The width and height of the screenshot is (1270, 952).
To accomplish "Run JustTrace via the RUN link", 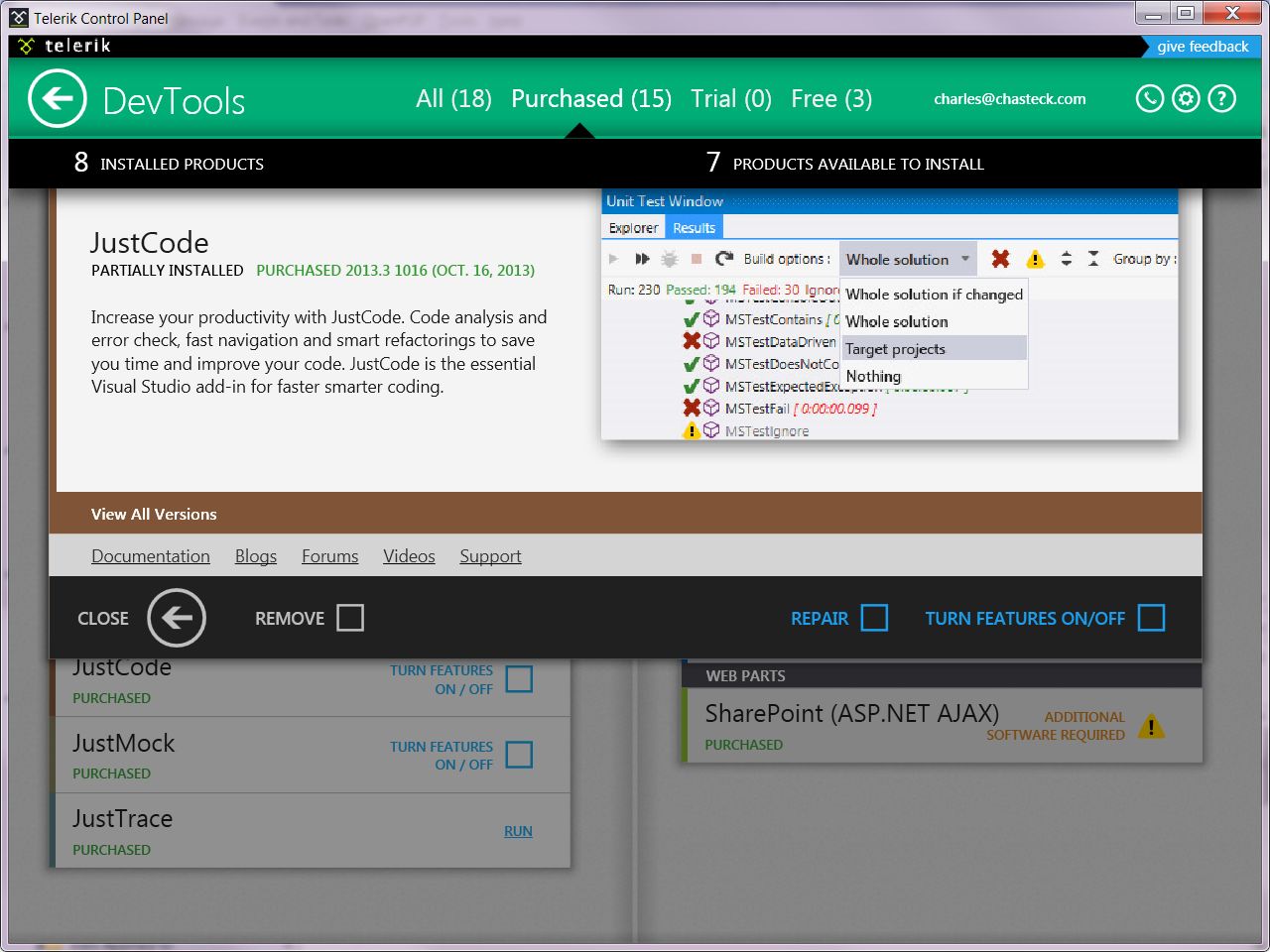I will point(518,831).
